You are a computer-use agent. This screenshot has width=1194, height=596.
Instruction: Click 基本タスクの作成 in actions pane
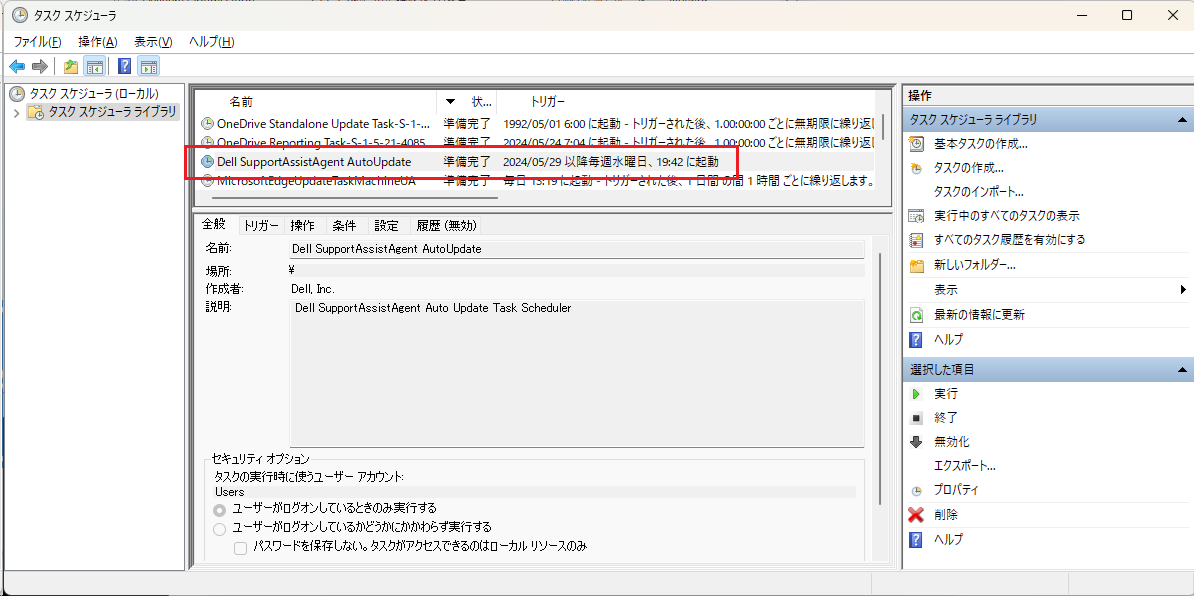tap(980, 144)
